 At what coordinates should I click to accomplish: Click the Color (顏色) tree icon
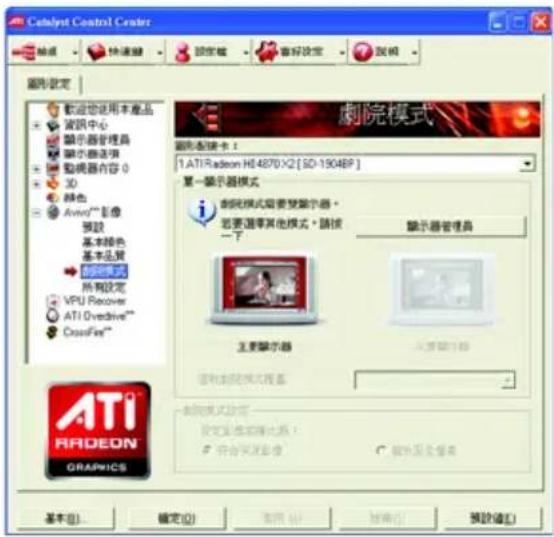coord(53,197)
